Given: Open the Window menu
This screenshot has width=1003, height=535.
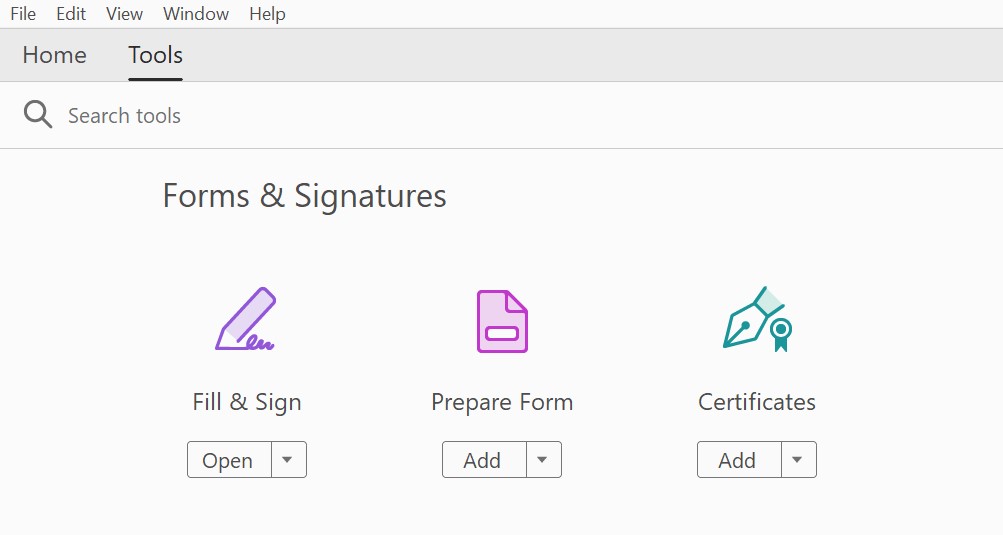Looking at the screenshot, I should coord(196,14).
